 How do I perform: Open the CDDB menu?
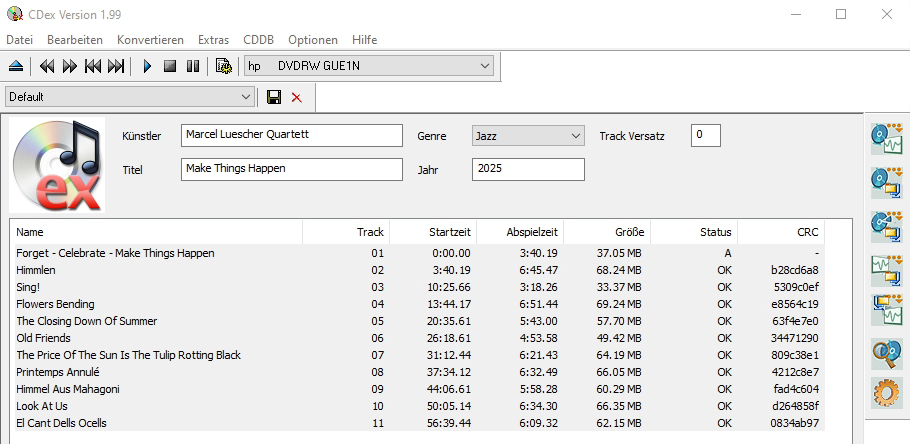tap(258, 39)
